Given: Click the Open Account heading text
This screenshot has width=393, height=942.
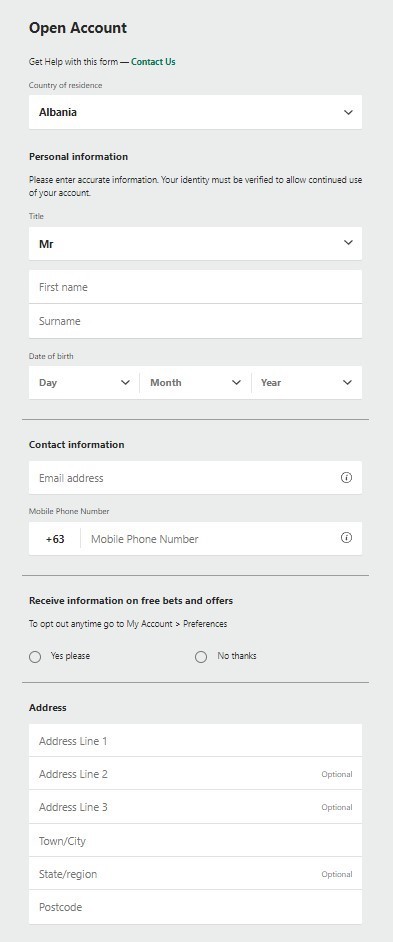Looking at the screenshot, I should (78, 28).
